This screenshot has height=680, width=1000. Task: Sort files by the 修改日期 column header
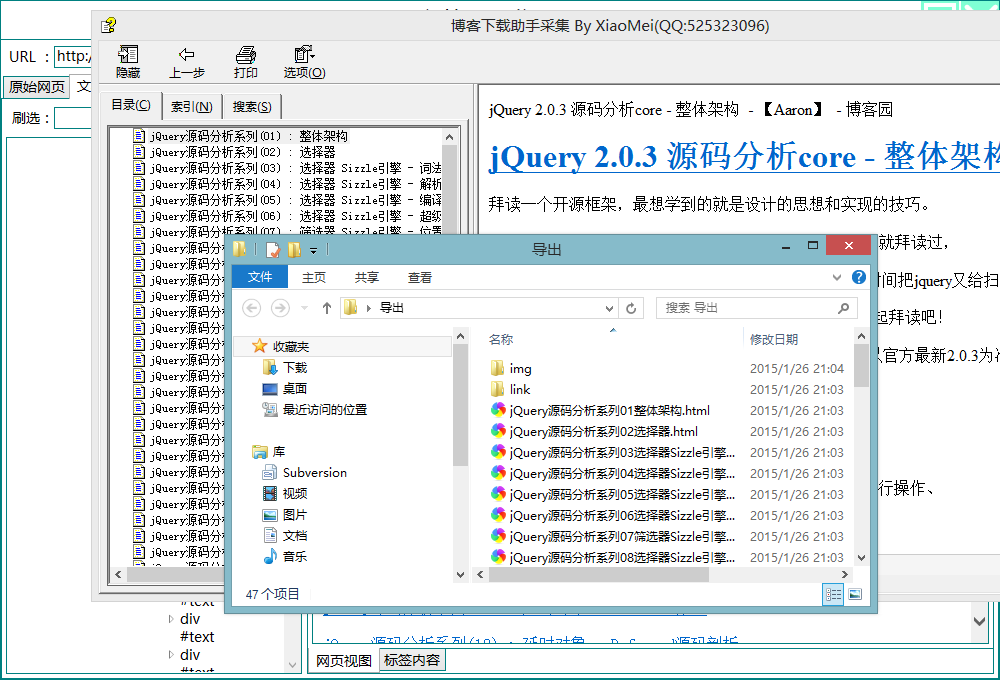[774, 339]
